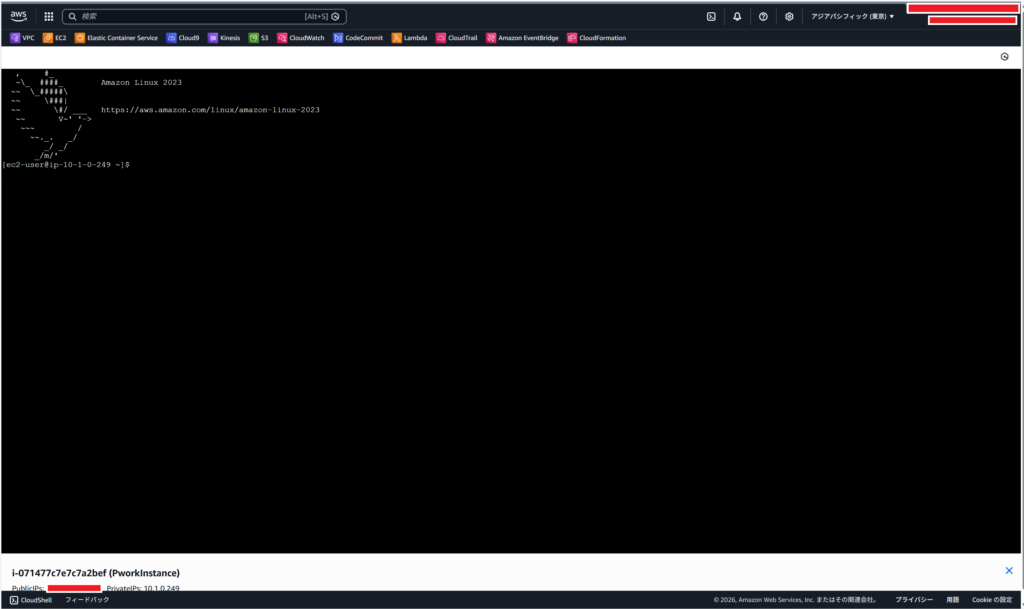Expand the Asia Pacific (Tokyo) region dropdown

point(852,16)
